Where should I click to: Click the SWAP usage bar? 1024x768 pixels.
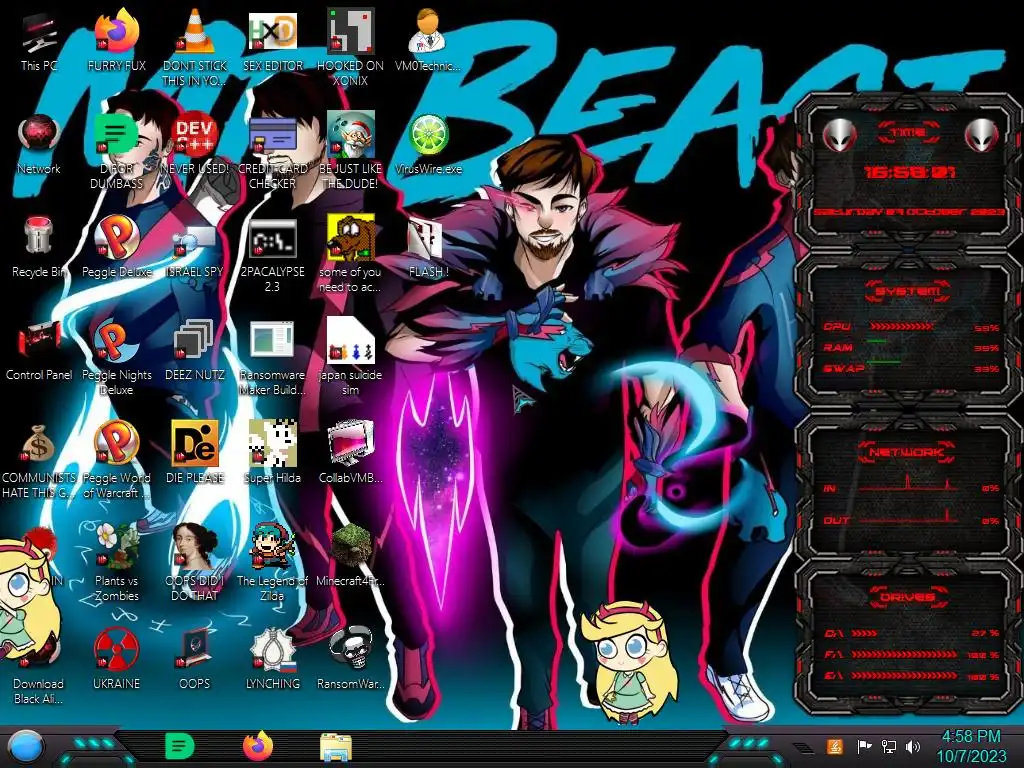[884, 362]
